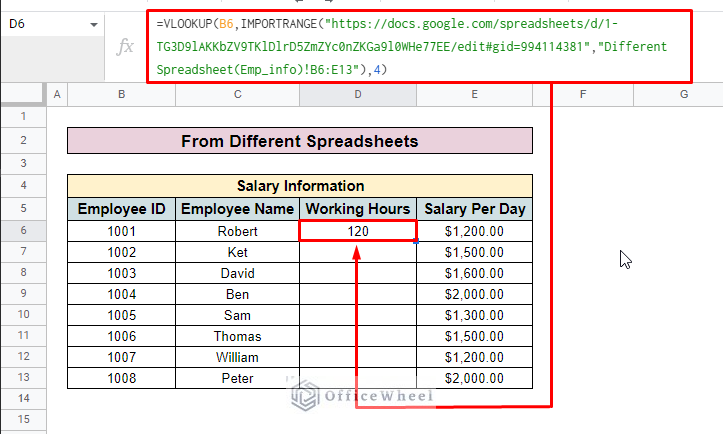Select row 14 header

(24, 398)
